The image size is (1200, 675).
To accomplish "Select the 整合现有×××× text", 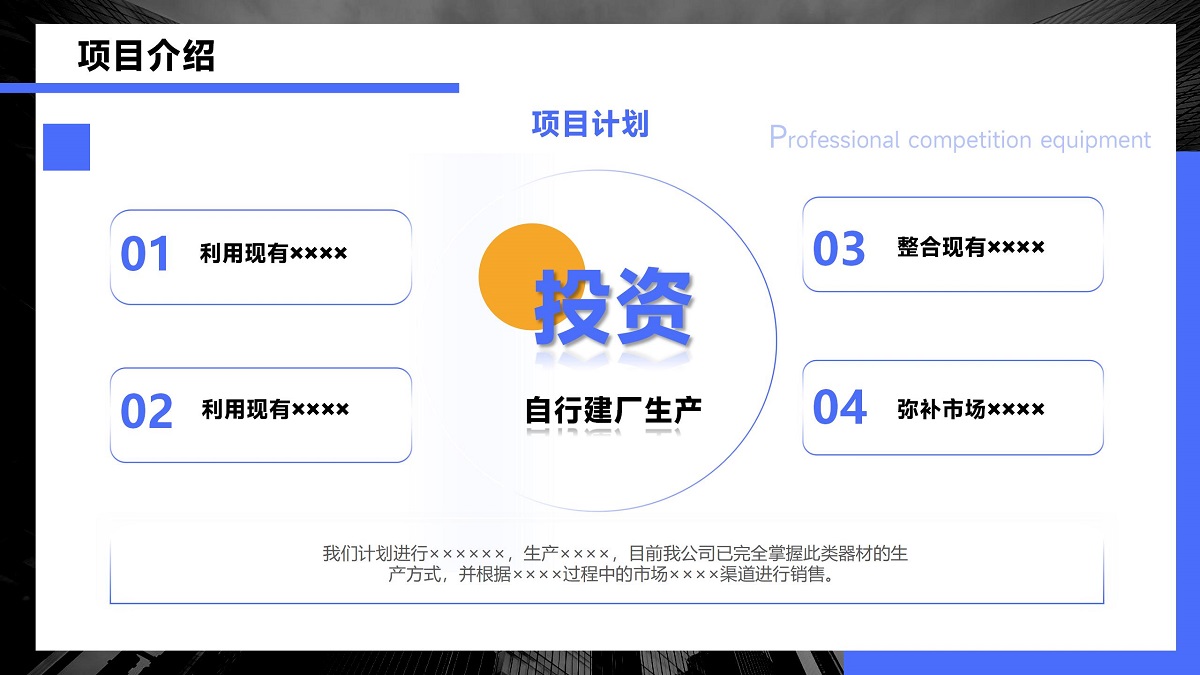I will (971, 247).
